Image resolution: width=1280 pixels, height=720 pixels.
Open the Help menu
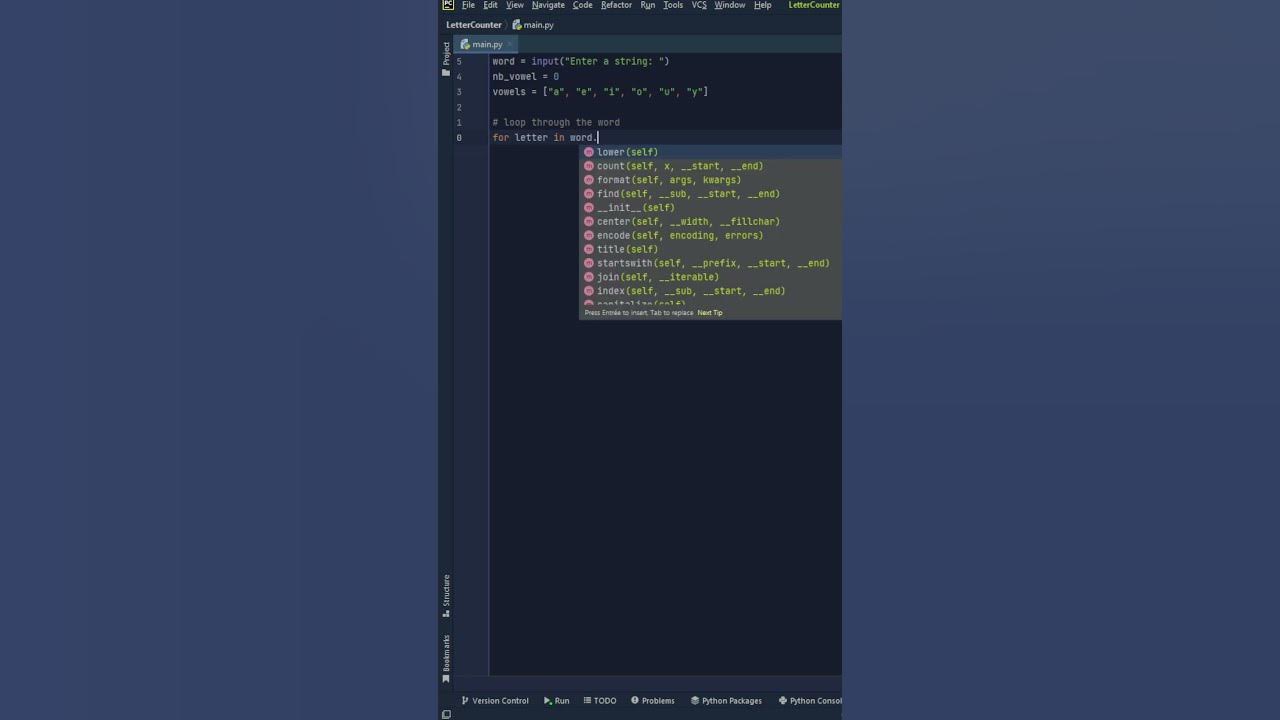[x=762, y=5]
